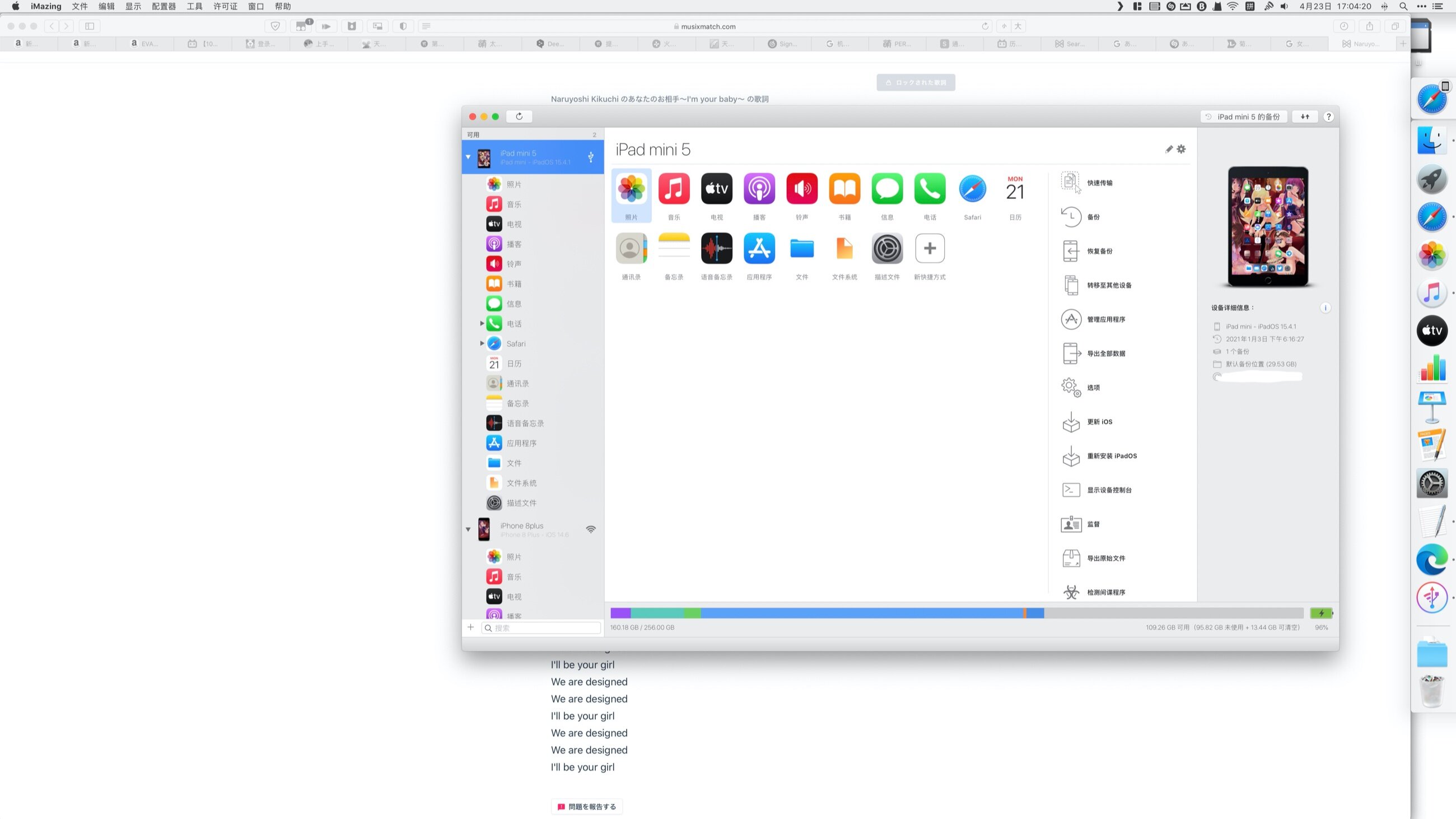Open transfers arrows button in iMazing toolbar
This screenshot has height=819, width=1456.
1305,117
